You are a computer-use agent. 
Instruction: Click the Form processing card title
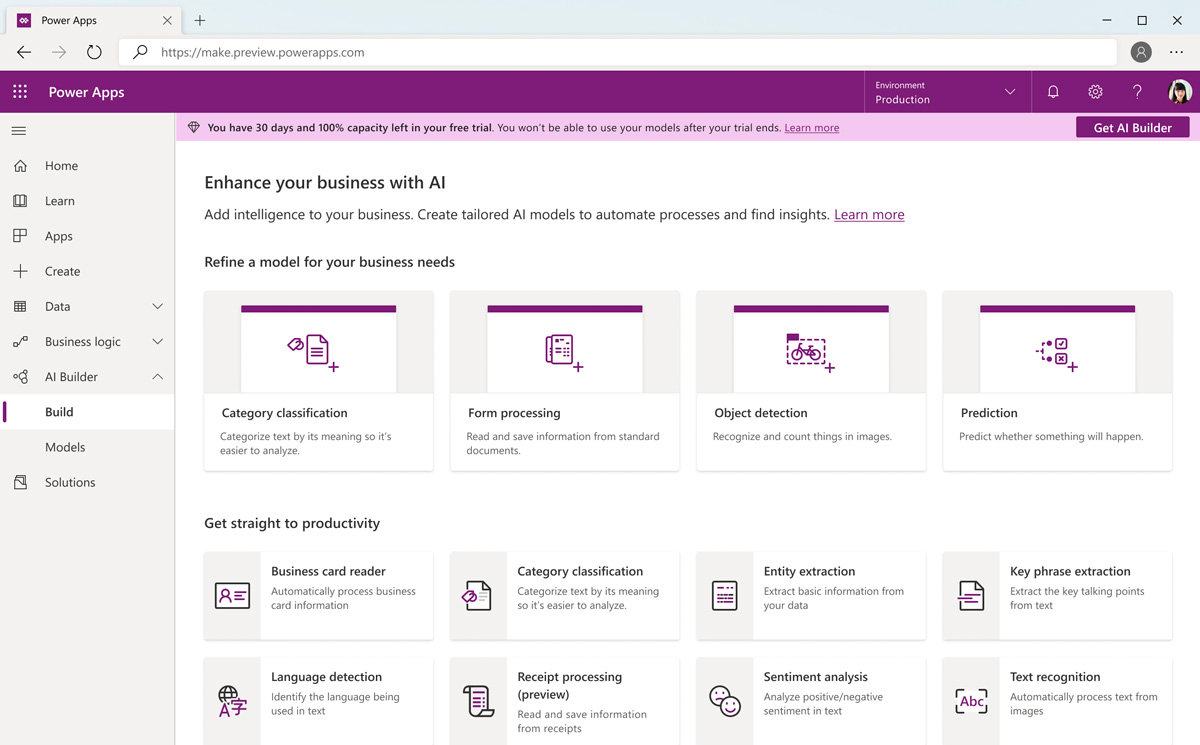(x=514, y=412)
